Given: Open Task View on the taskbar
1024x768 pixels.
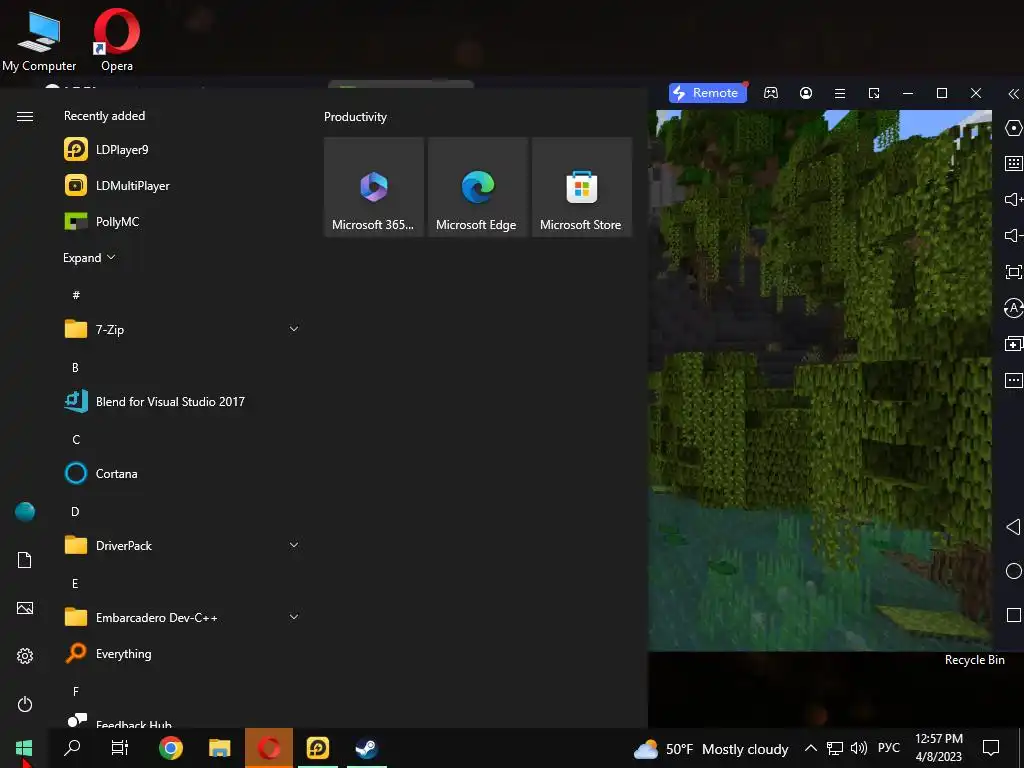Looking at the screenshot, I should coord(120,748).
